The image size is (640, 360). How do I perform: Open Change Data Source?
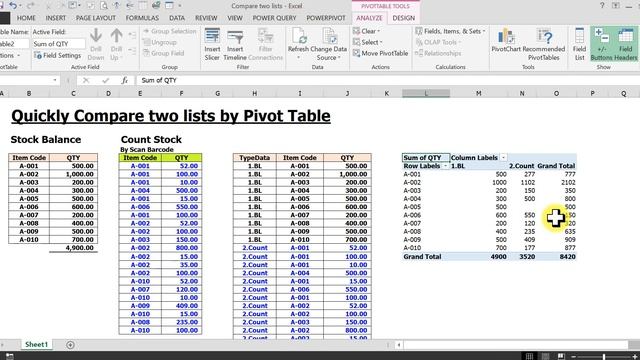pos(329,44)
